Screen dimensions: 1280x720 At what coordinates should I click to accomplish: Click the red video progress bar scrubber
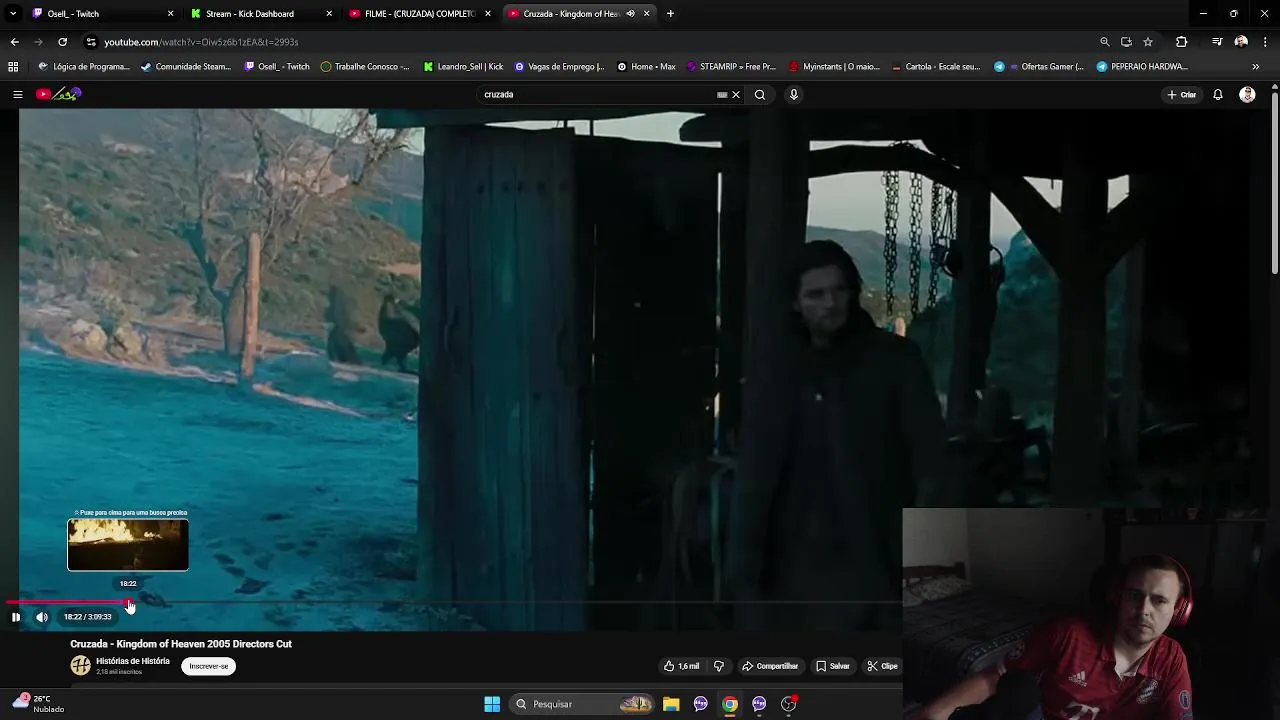129,603
